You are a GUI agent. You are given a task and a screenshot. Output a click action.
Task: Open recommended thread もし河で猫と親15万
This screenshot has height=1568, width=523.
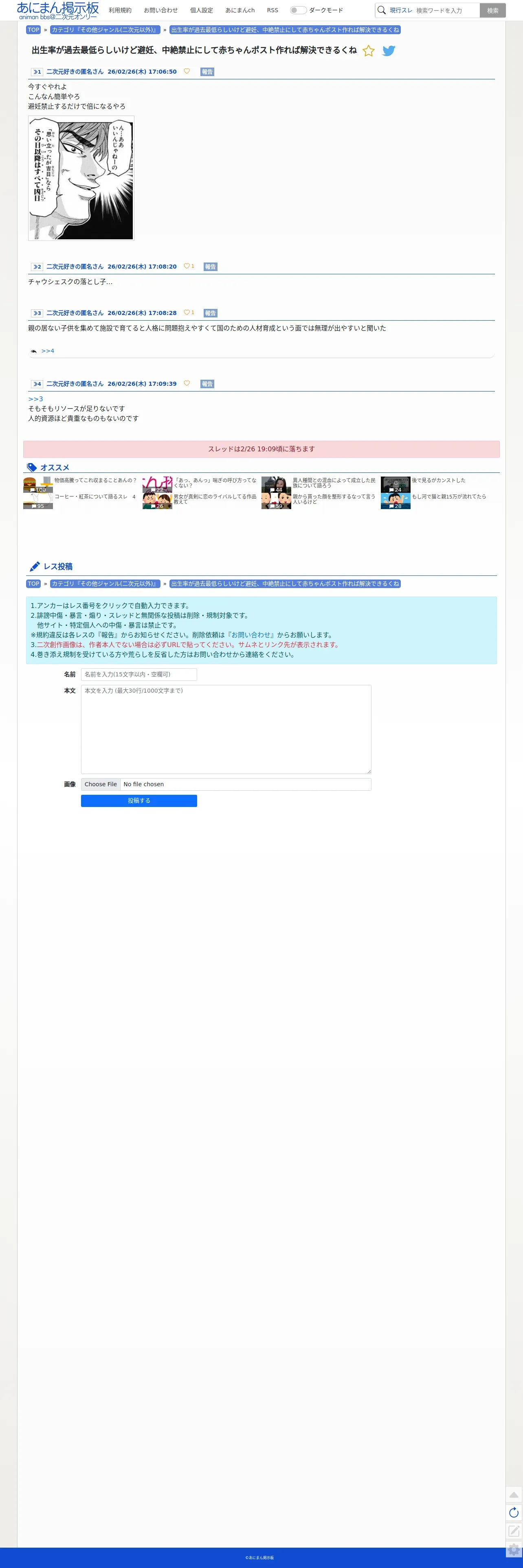[x=449, y=497]
